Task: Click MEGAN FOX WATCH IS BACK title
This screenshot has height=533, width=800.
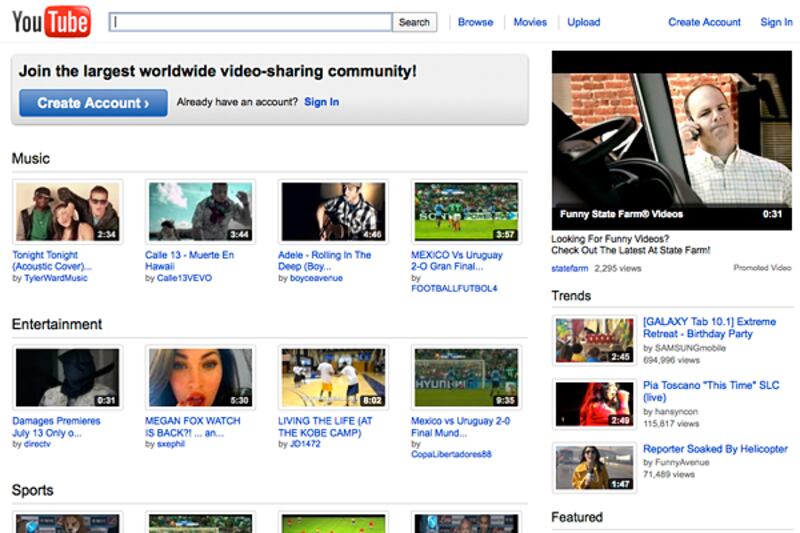Action: tap(192, 427)
